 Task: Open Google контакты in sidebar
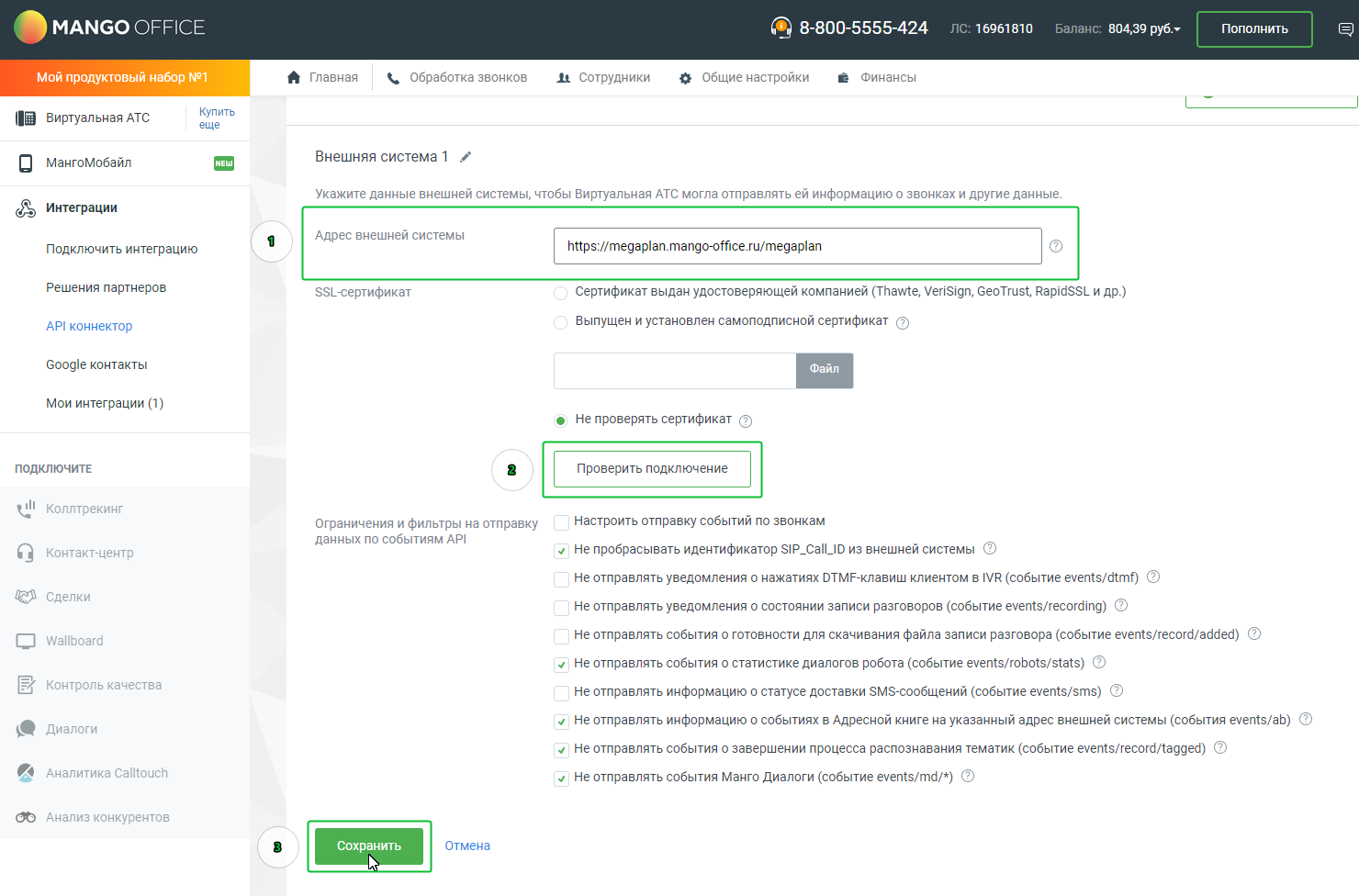96,364
